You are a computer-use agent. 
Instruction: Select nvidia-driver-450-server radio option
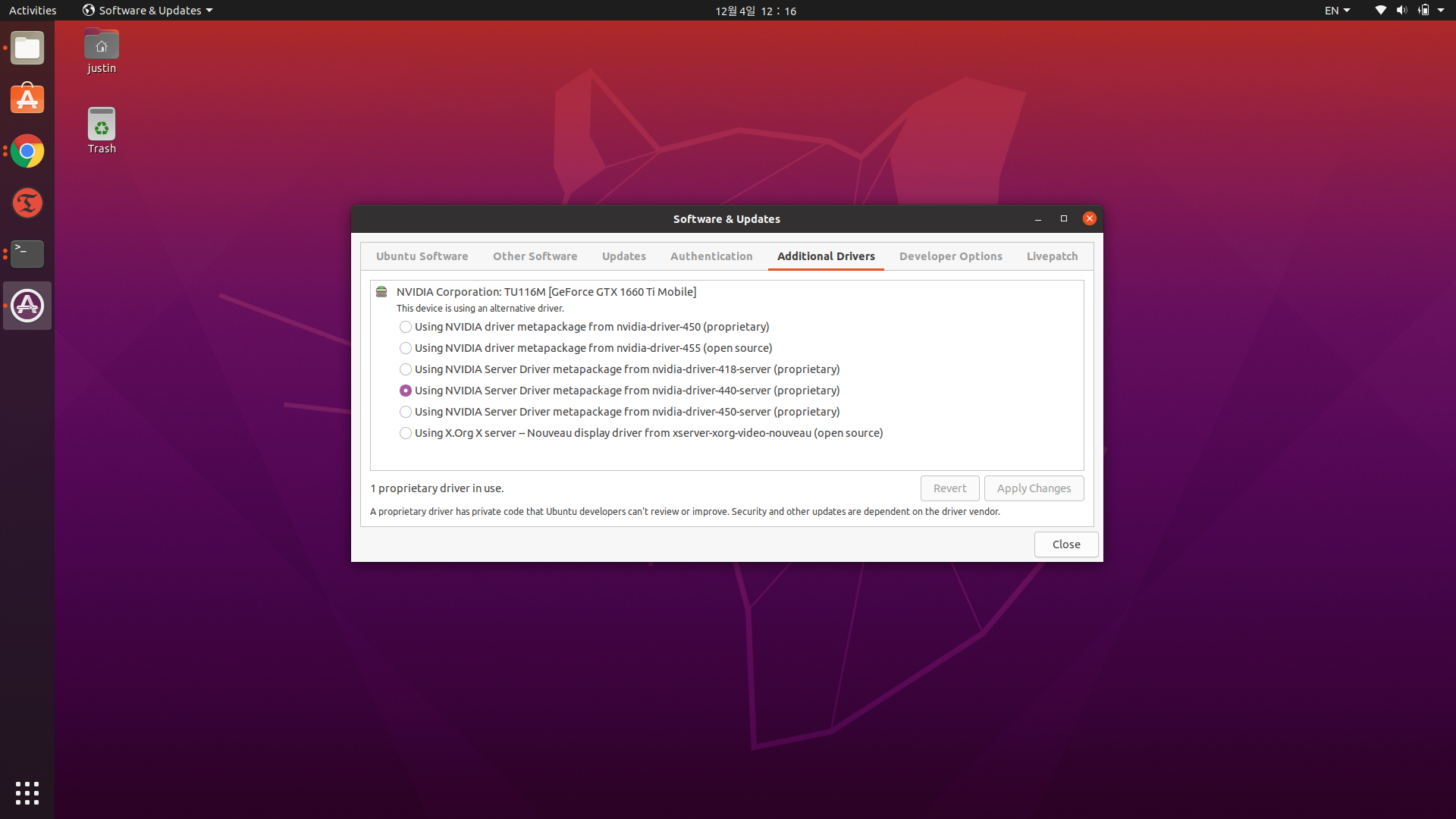(x=406, y=412)
